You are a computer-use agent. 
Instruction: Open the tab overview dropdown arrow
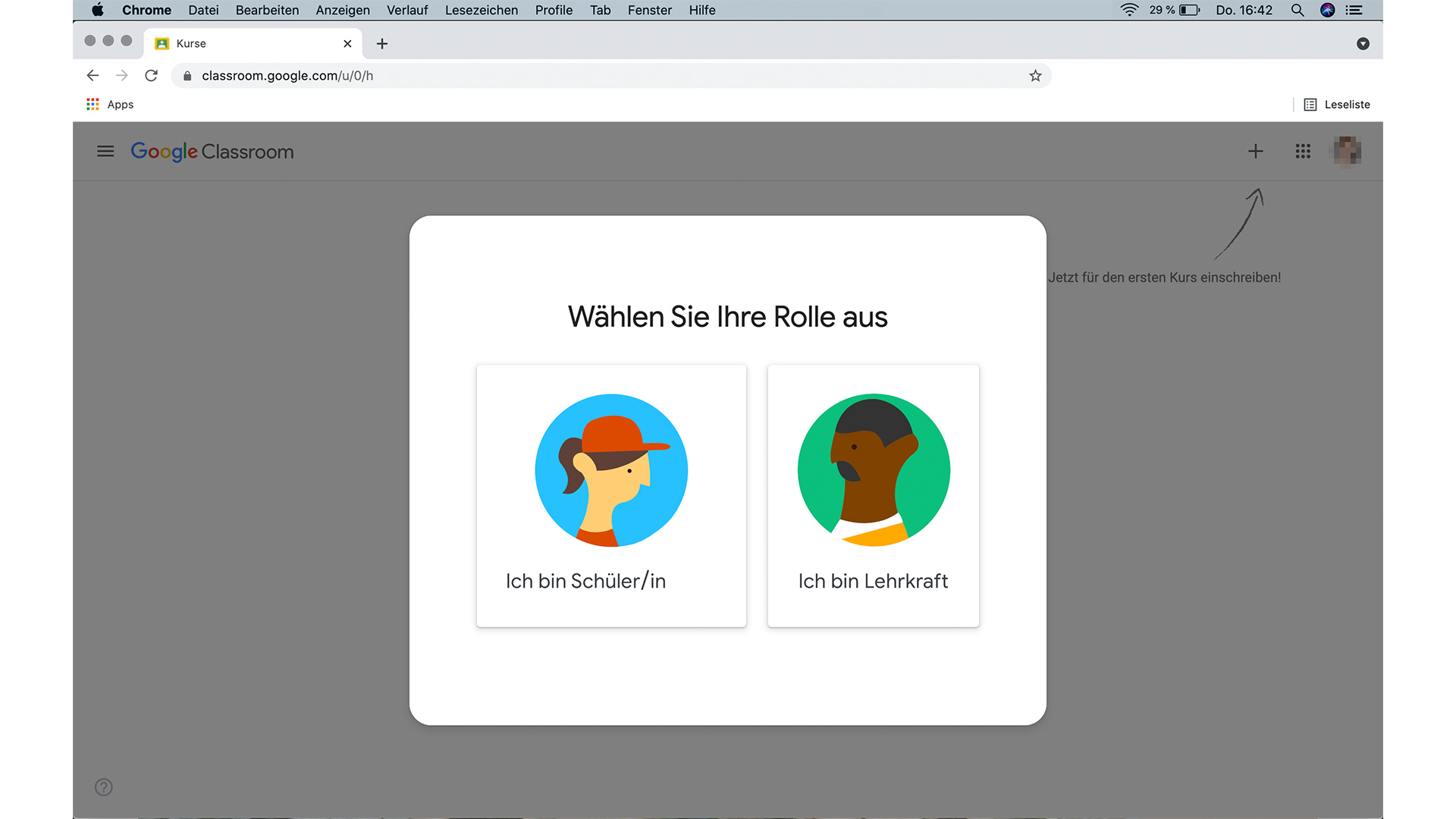(x=1363, y=43)
